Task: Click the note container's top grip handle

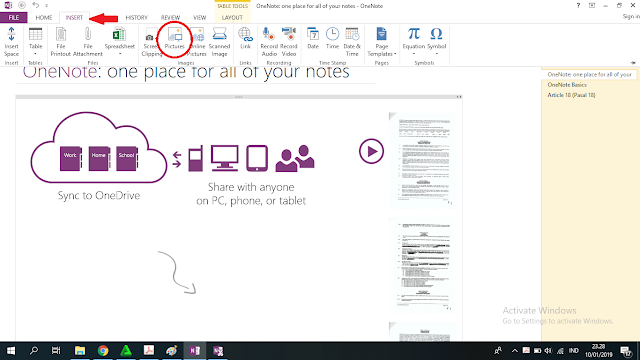Action: 239,97
